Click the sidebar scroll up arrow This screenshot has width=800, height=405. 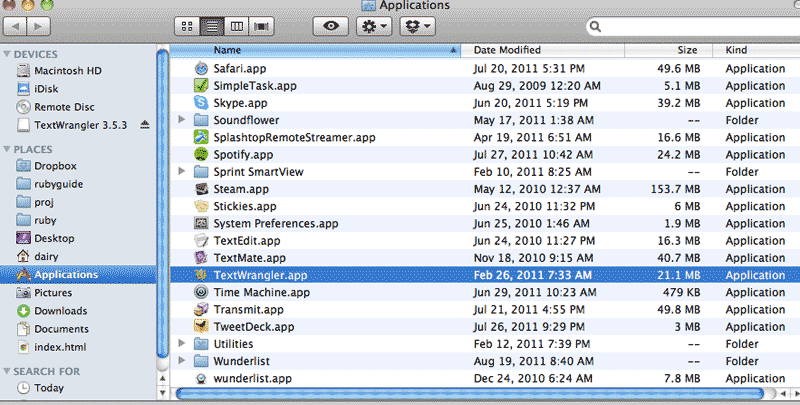[x=162, y=378]
